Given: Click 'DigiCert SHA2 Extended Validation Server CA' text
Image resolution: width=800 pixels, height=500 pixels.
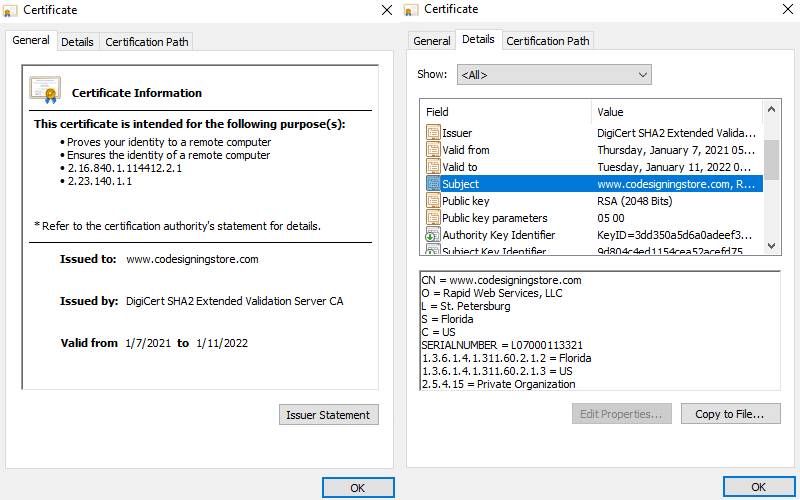Looking at the screenshot, I should pyautogui.click(x=235, y=301).
